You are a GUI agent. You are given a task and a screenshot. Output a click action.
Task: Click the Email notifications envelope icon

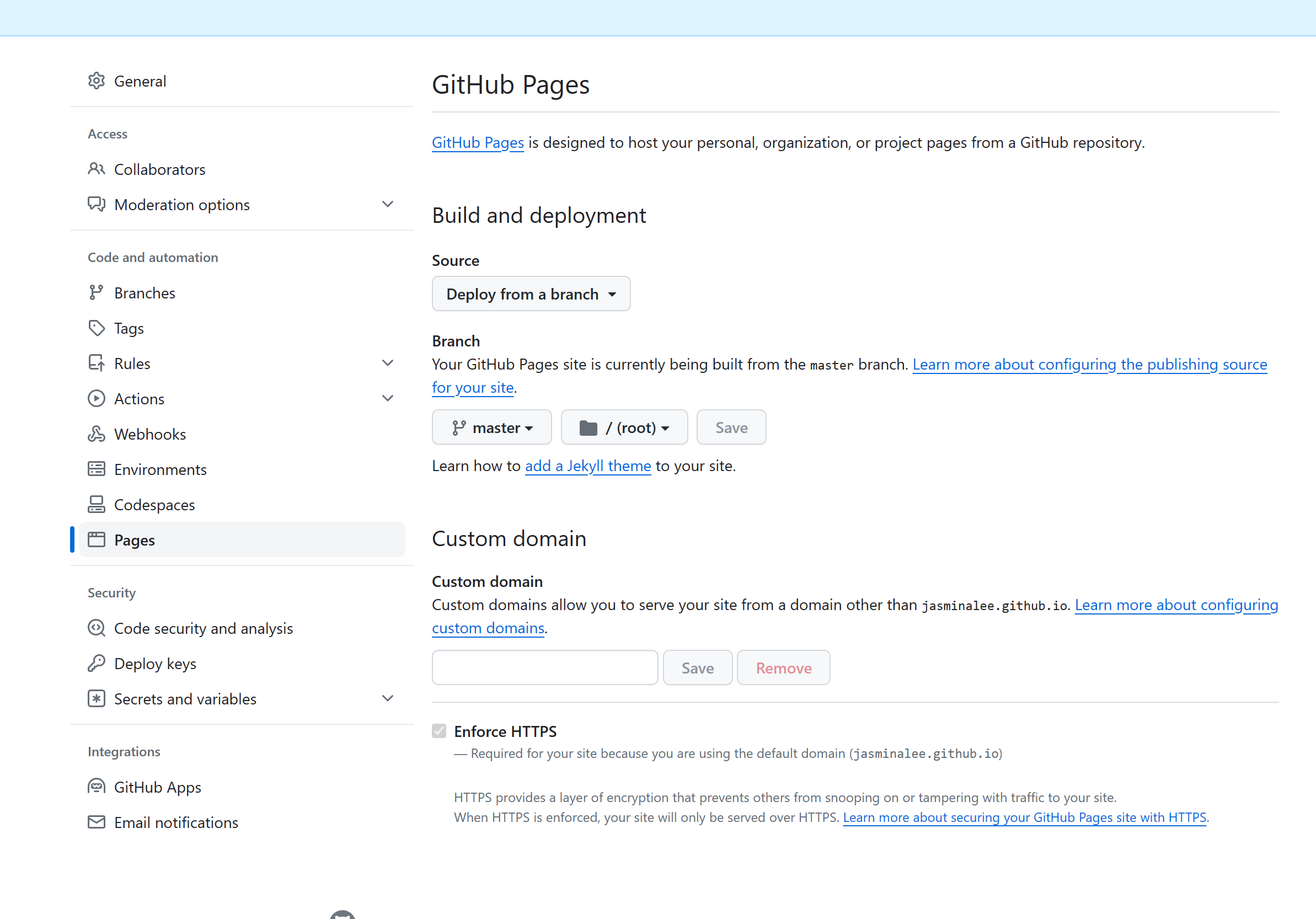pos(97,822)
